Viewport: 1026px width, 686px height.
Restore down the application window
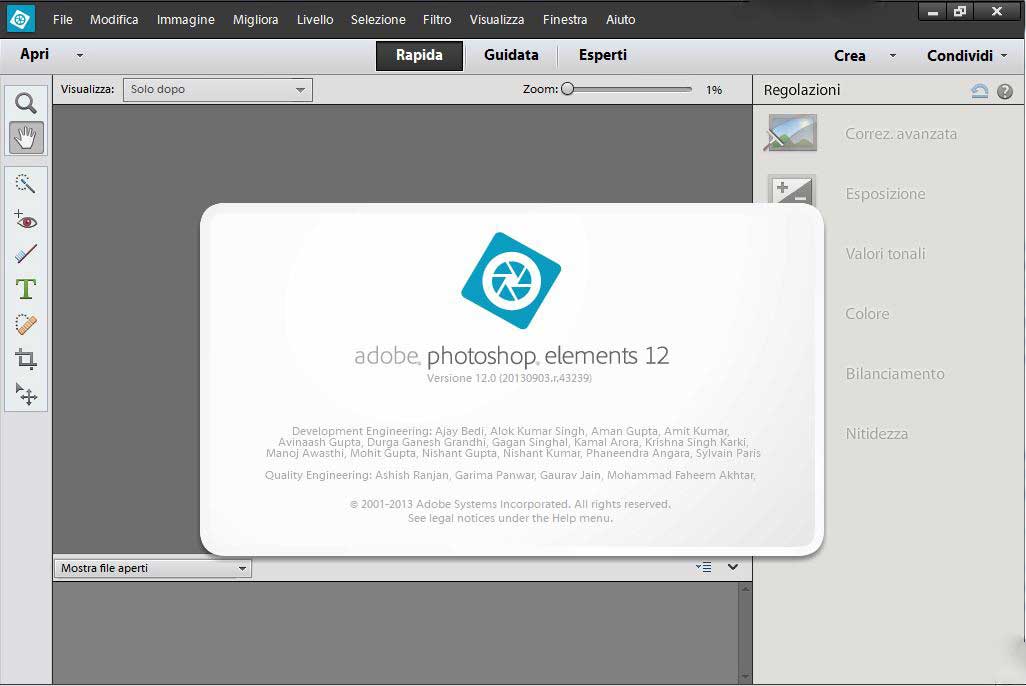960,12
